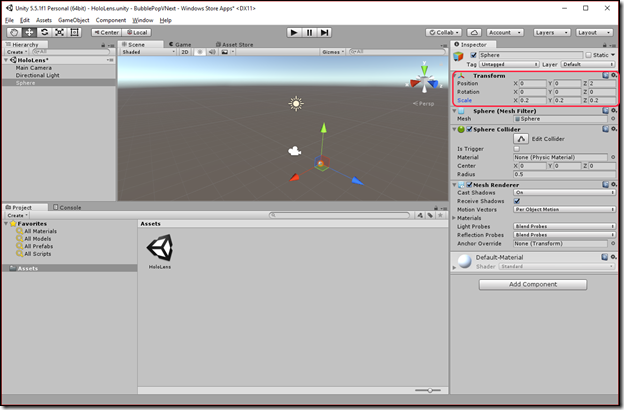Toggle pivot Center button
Viewport: 624px width, 410px height.
106,33
